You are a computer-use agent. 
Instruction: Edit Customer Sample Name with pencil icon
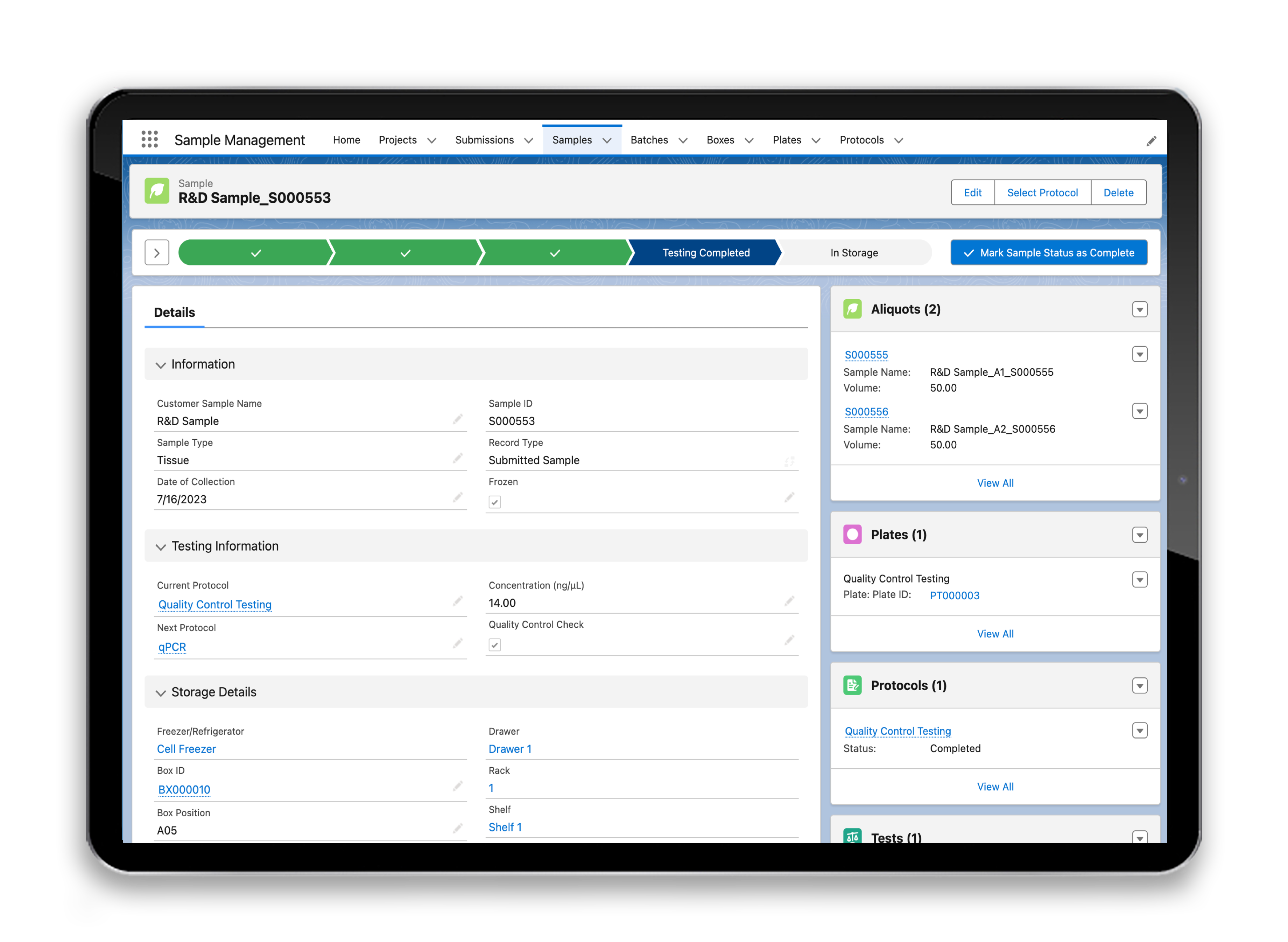tap(458, 419)
